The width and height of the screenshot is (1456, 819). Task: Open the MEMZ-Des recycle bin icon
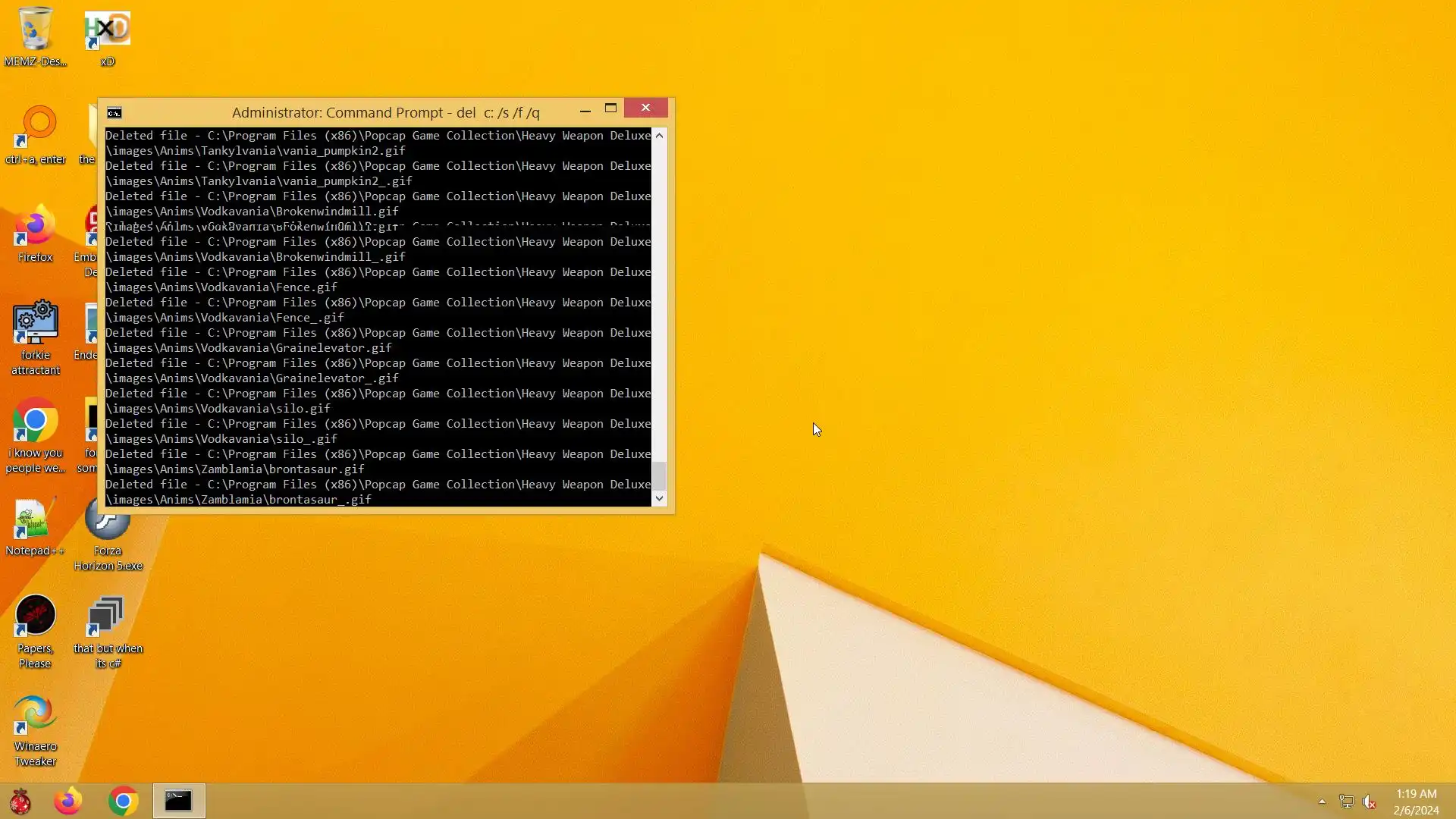[x=35, y=32]
